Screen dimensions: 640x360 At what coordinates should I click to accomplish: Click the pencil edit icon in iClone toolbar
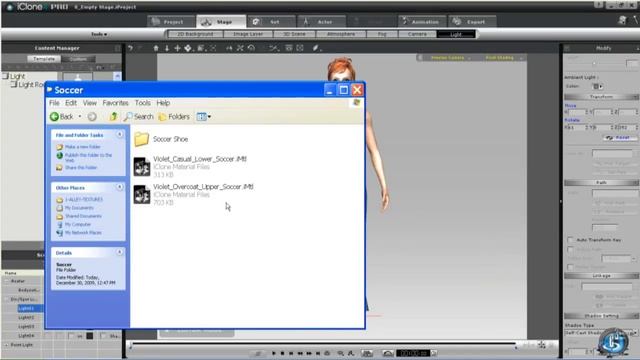click(316, 48)
